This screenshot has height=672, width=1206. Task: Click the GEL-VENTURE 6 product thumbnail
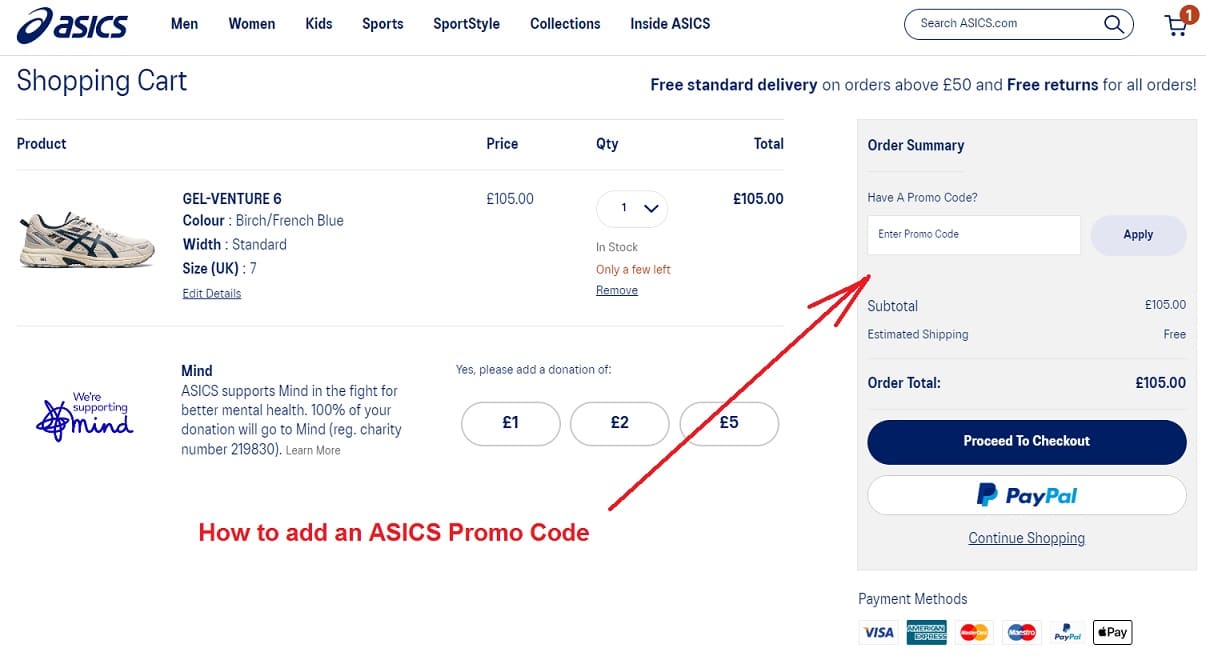click(86, 238)
